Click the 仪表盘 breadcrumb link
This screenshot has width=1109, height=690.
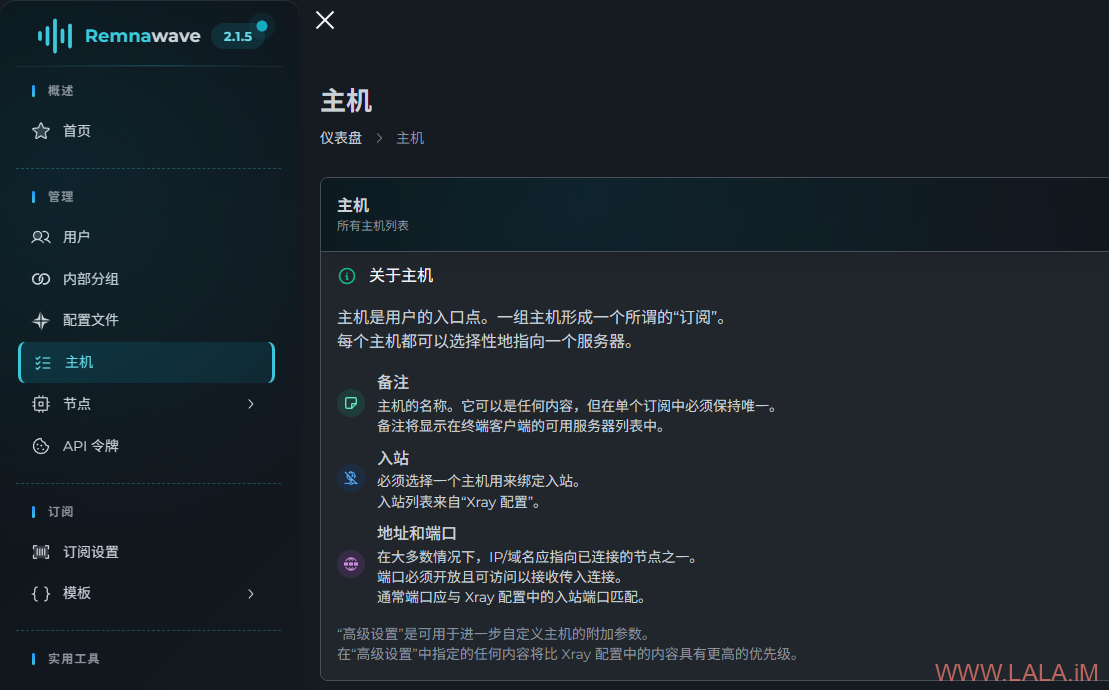pos(341,138)
